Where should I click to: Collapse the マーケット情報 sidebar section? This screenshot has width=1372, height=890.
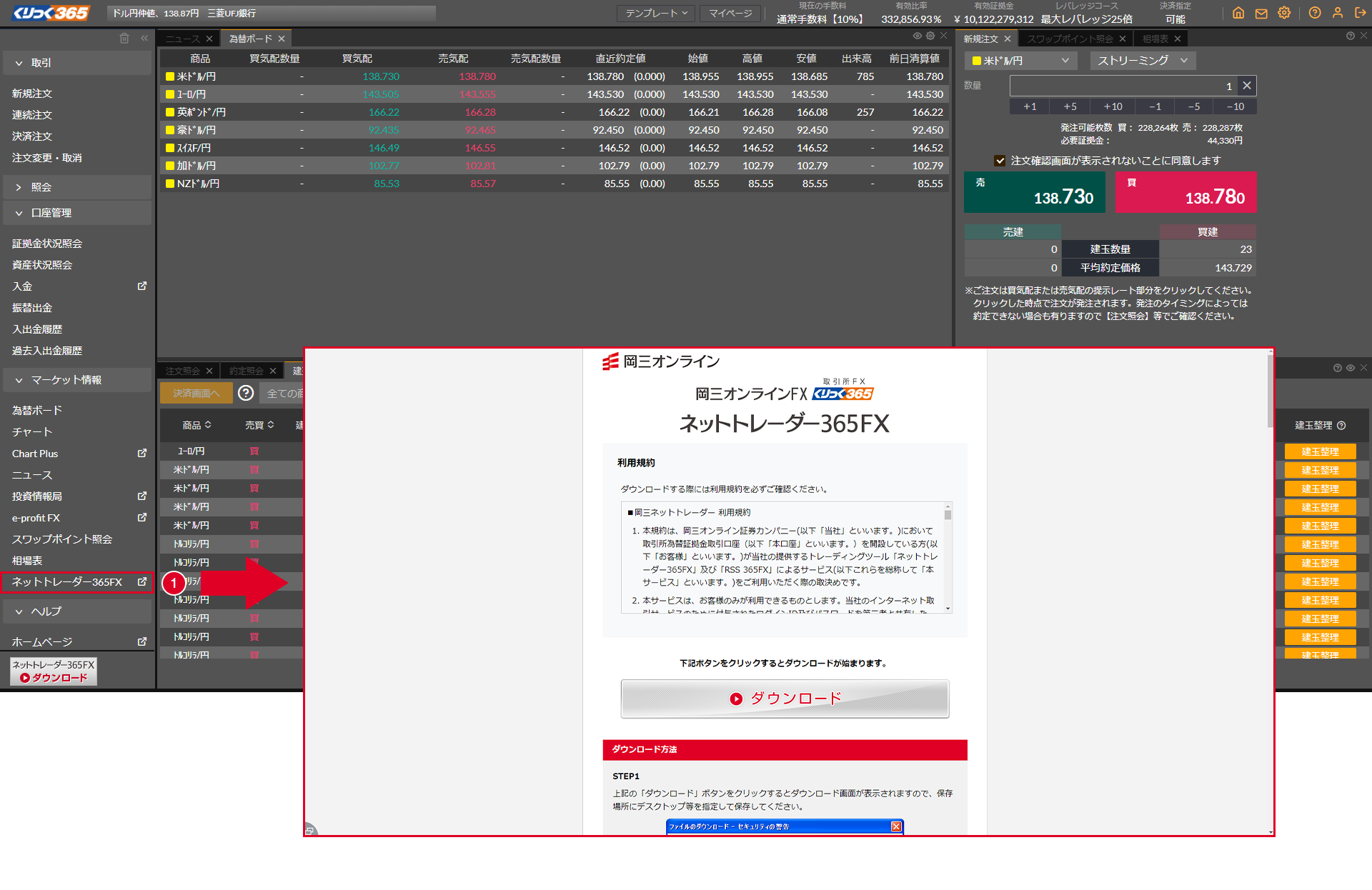[77, 380]
